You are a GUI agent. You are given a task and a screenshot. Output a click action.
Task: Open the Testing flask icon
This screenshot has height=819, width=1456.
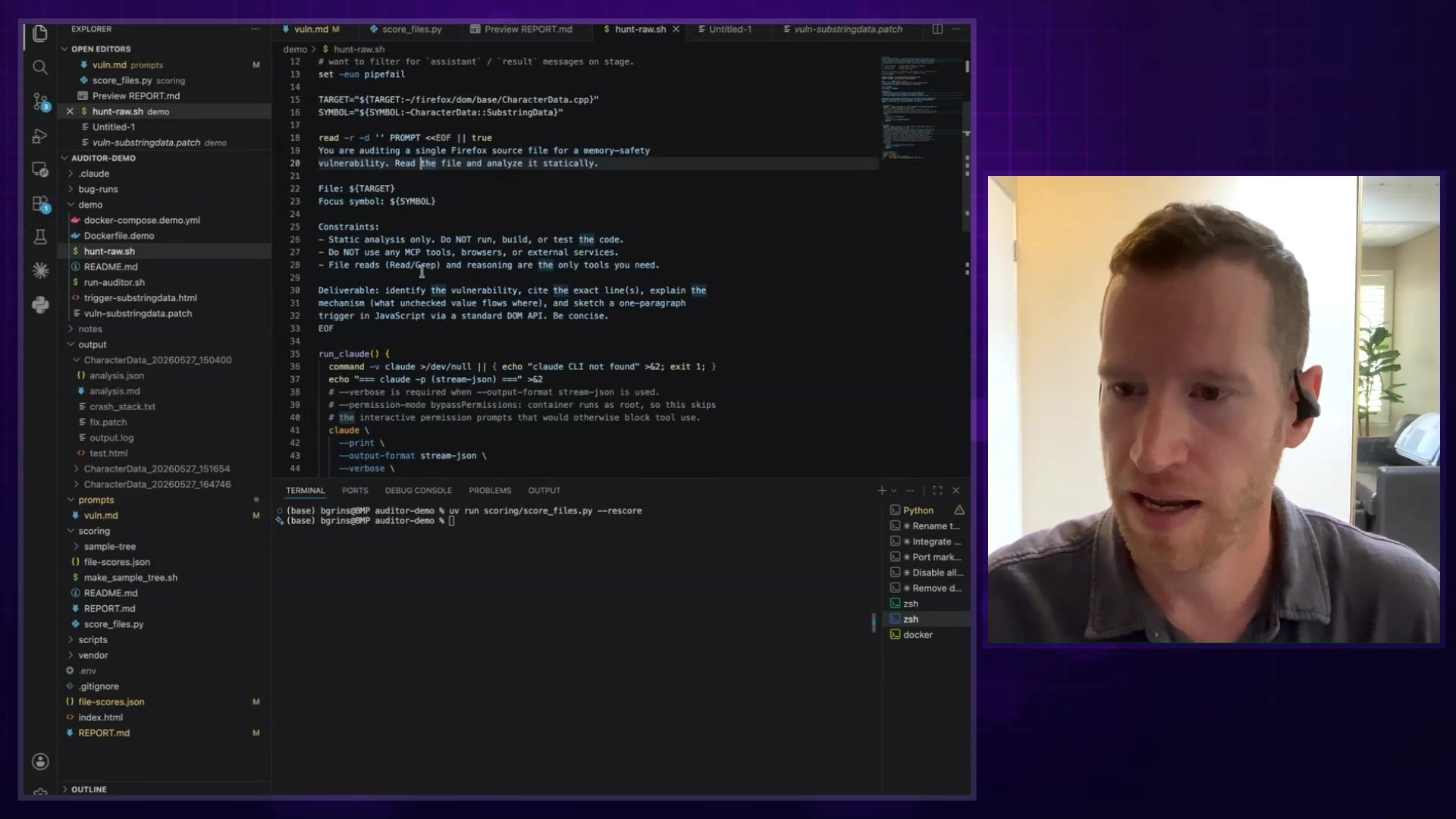[40, 237]
